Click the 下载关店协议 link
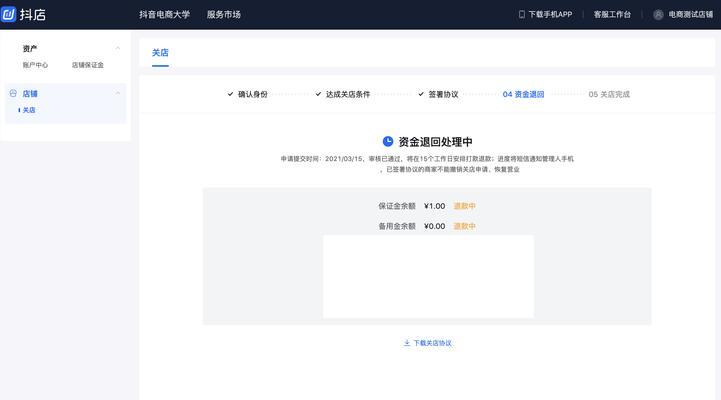The image size is (721, 400). pyautogui.click(x=432, y=343)
